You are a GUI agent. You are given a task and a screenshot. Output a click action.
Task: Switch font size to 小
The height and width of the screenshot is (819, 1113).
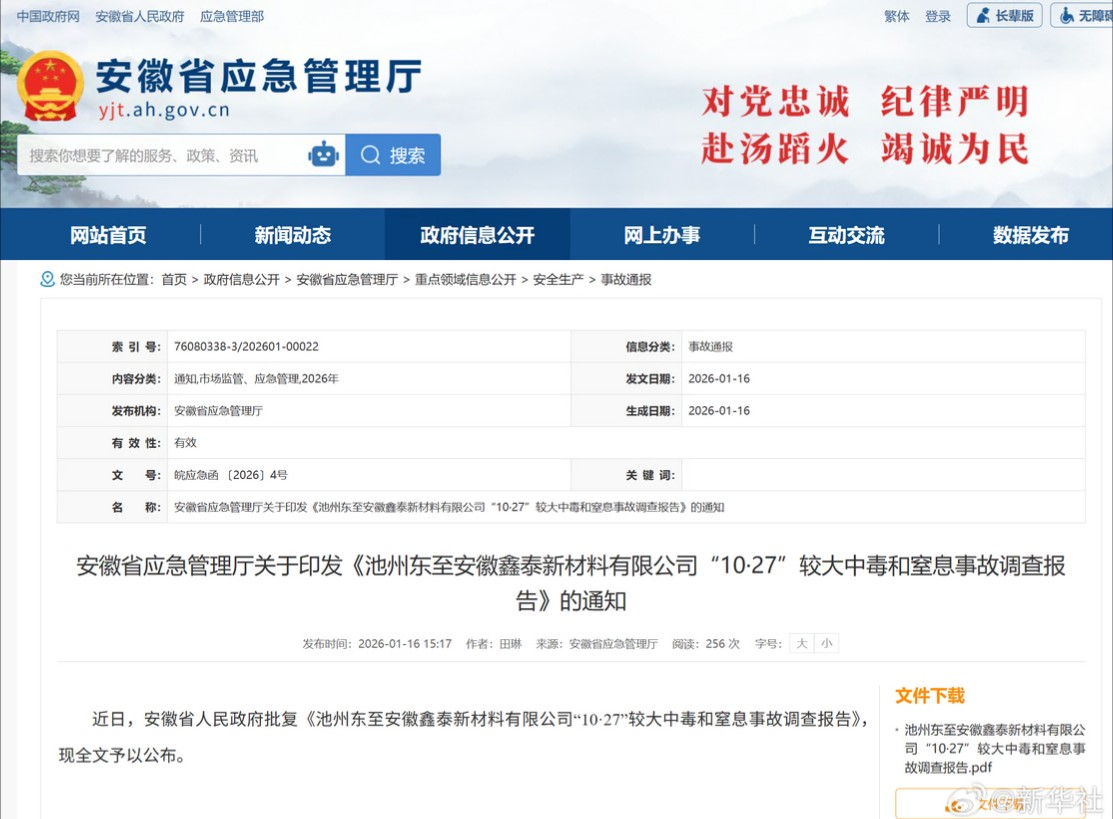826,644
